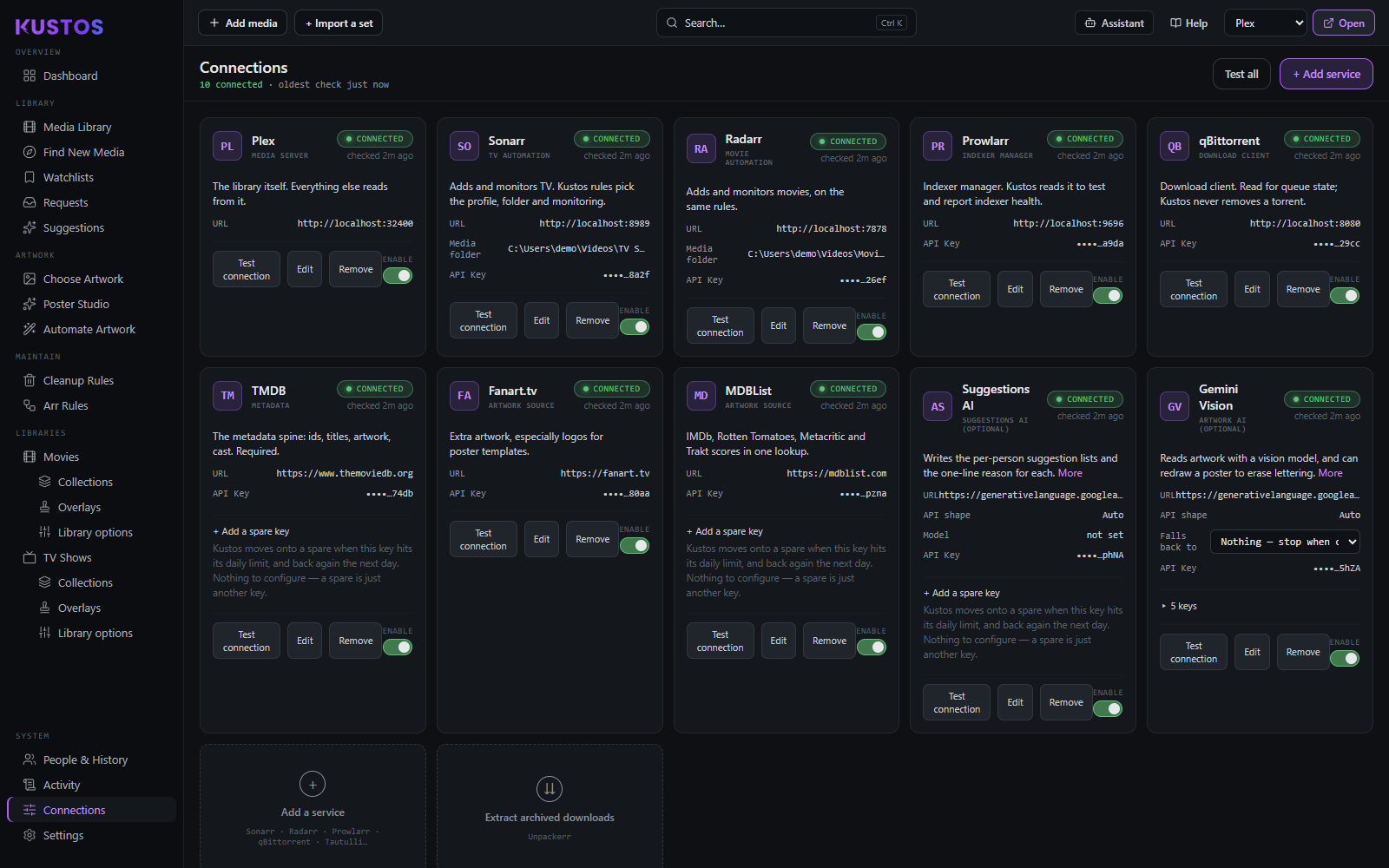The image size is (1389, 868).
Task: Click the More link in Suggestions AI
Action: [1070, 473]
